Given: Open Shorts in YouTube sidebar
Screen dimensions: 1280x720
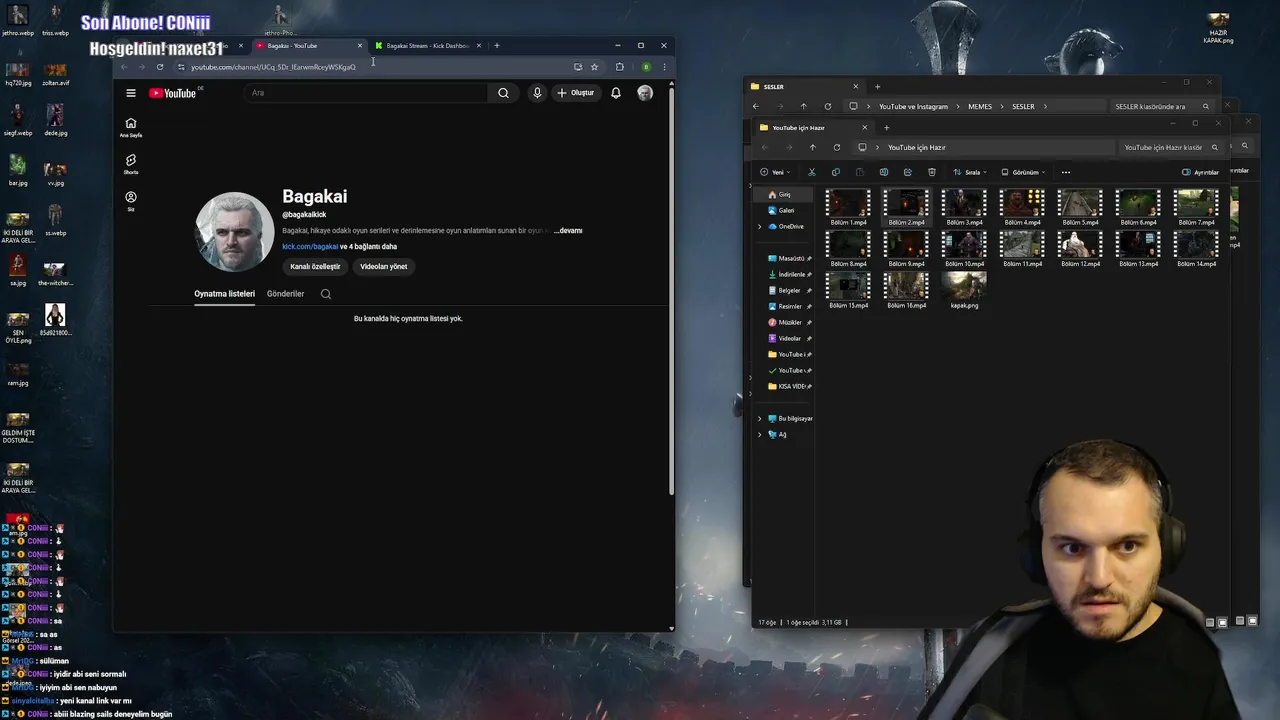Looking at the screenshot, I should pyautogui.click(x=131, y=164).
